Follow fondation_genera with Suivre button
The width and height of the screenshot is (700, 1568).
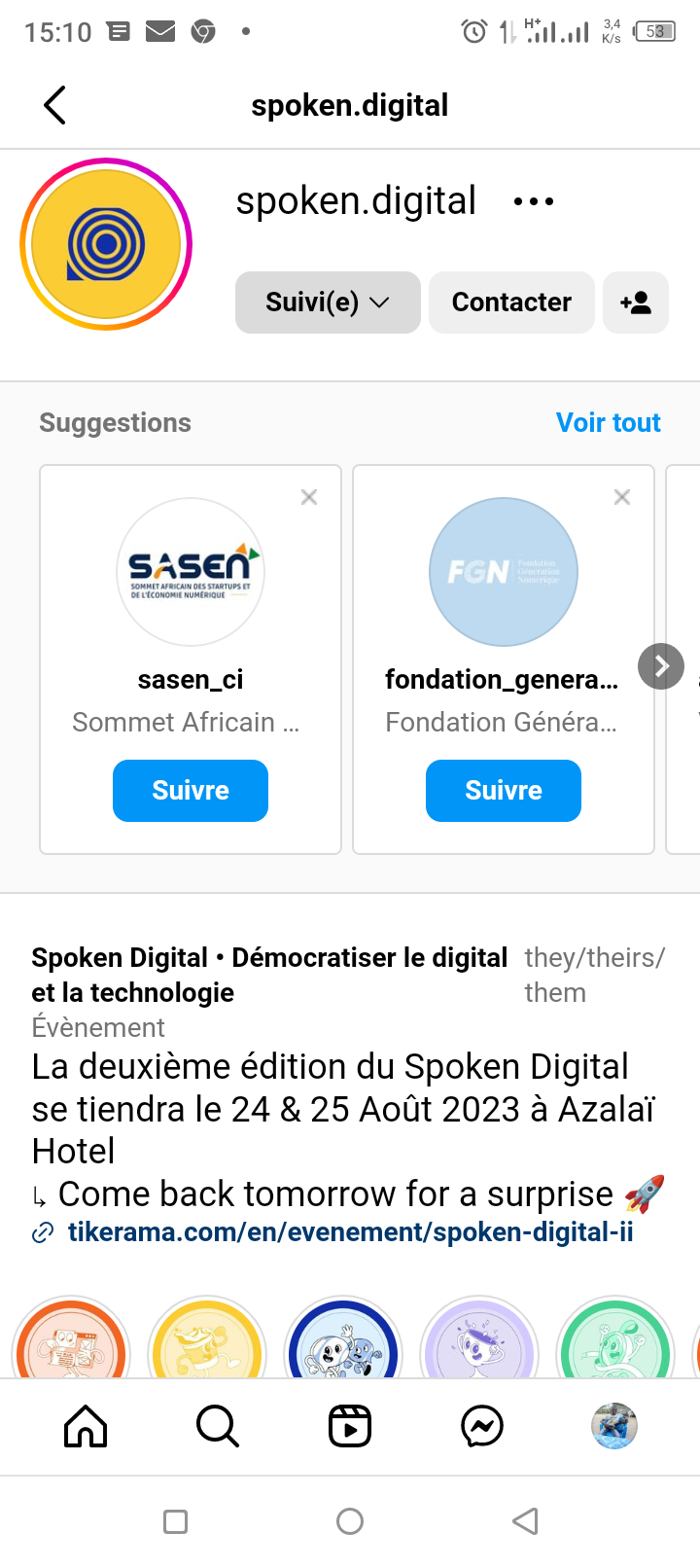pos(504,791)
